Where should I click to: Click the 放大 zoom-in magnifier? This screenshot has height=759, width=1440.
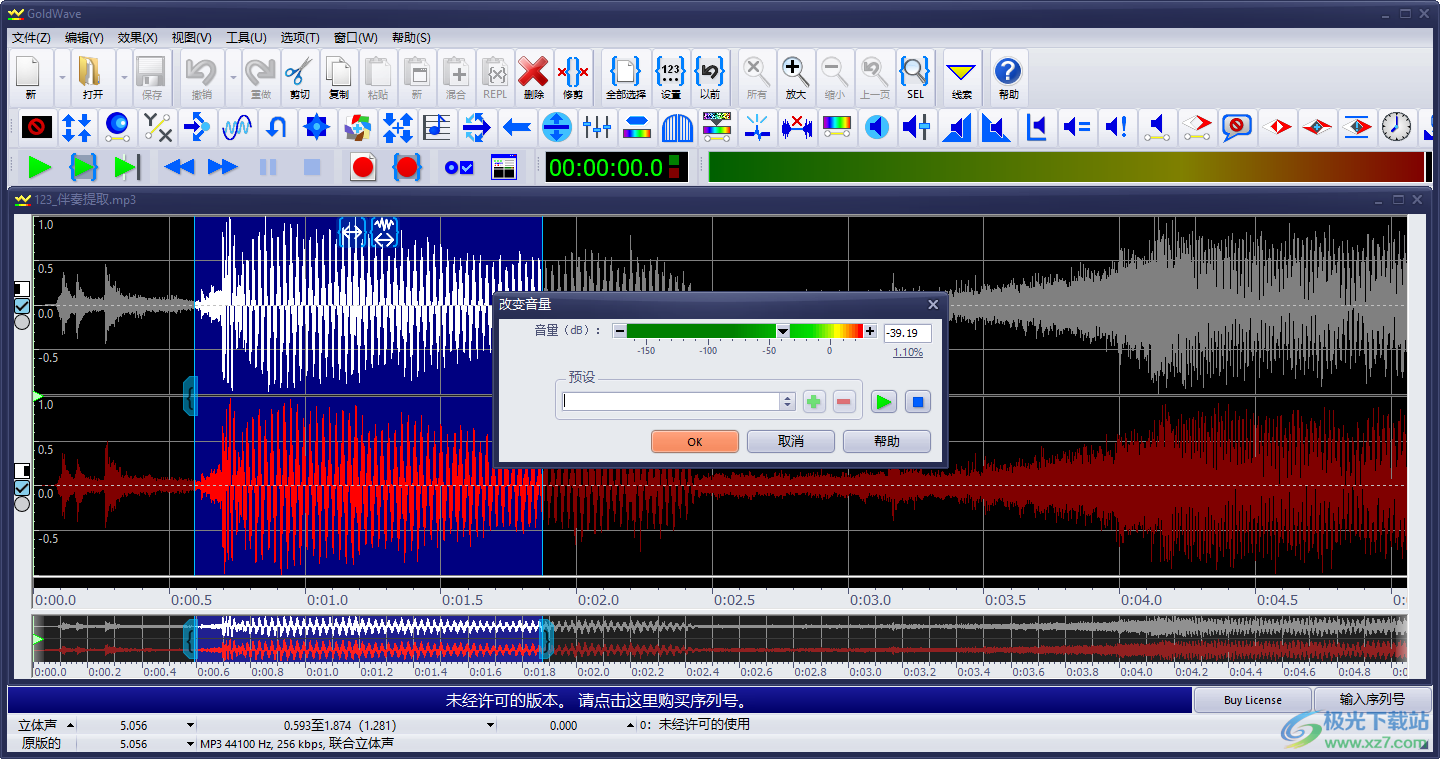coord(795,77)
